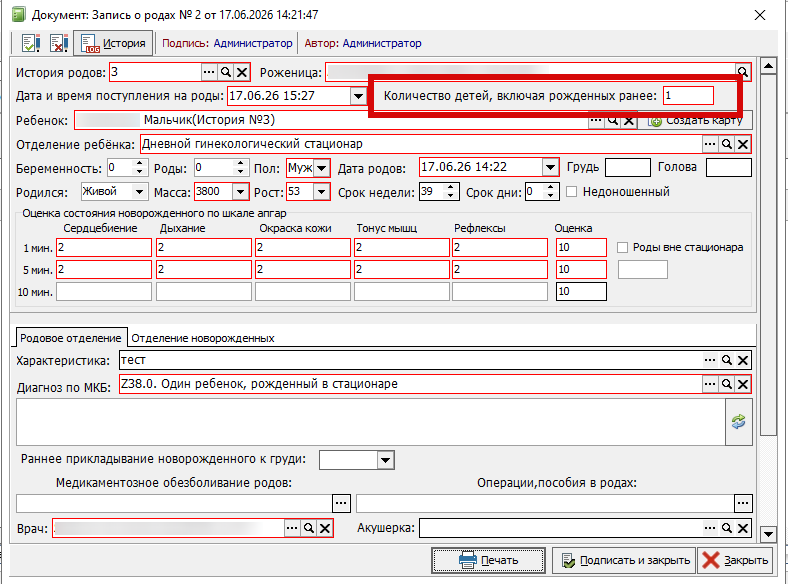This screenshot has height=584, width=788.
Task: Open ellipsis lookup for Отделение ребёнка
Action: coord(710,145)
